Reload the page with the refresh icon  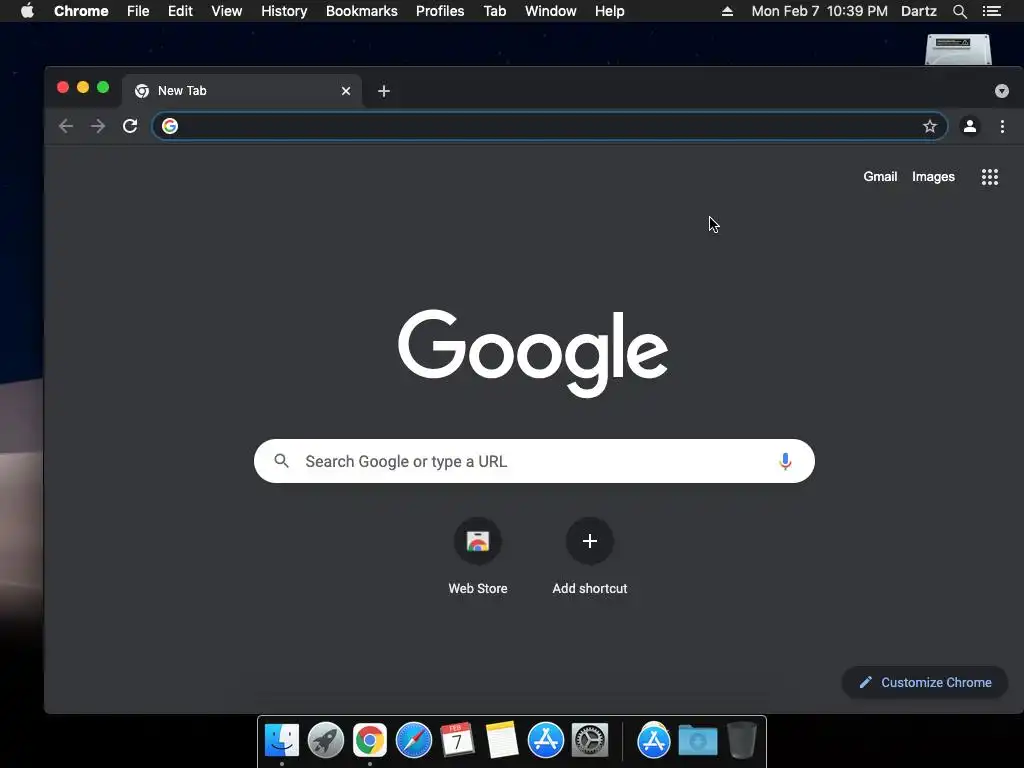tap(130, 126)
